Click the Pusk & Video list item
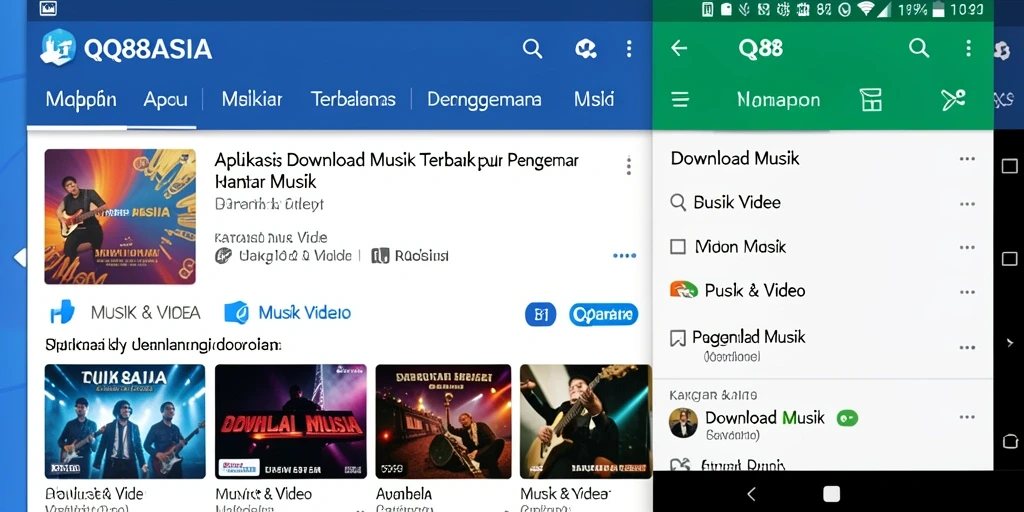The width and height of the screenshot is (1024, 512). click(x=823, y=291)
